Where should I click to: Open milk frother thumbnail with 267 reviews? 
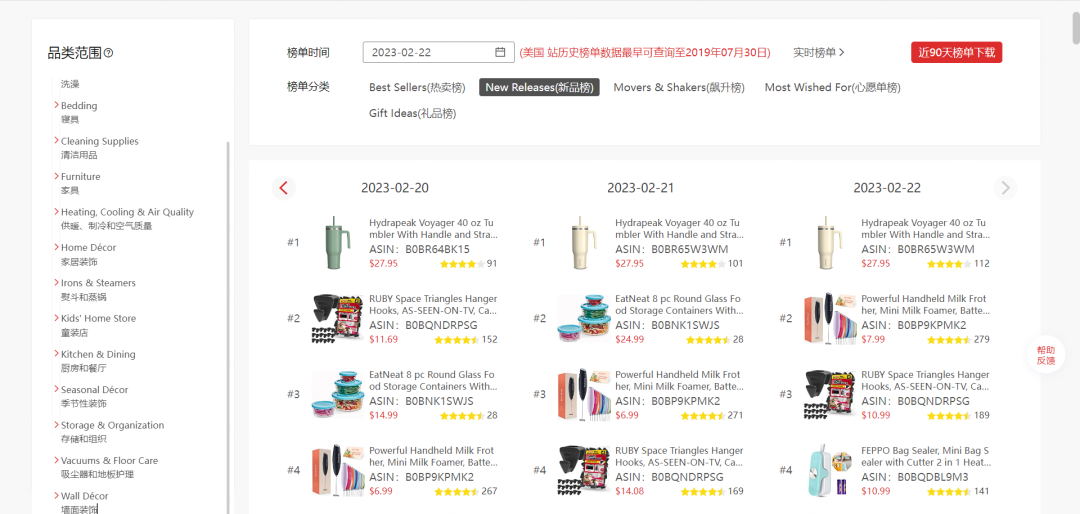point(338,470)
